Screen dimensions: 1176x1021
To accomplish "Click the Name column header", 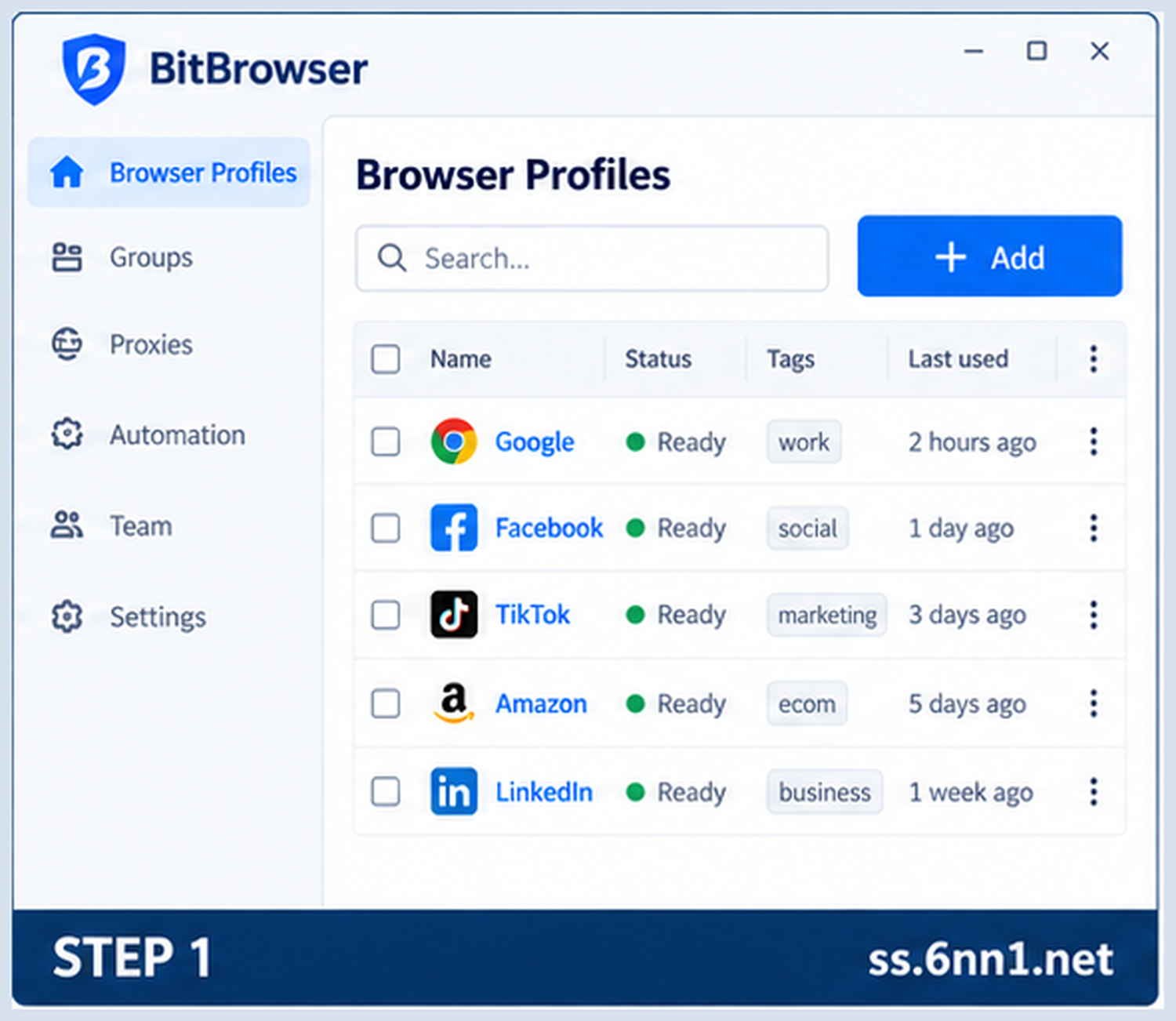I will click(461, 359).
